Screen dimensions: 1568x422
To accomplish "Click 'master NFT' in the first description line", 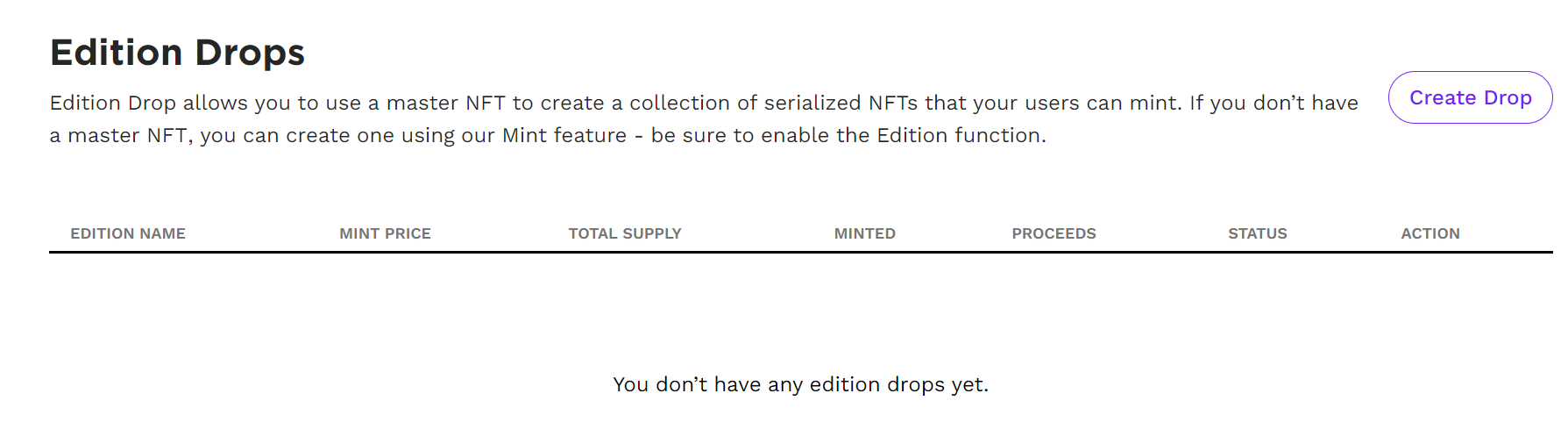I will point(445,104).
